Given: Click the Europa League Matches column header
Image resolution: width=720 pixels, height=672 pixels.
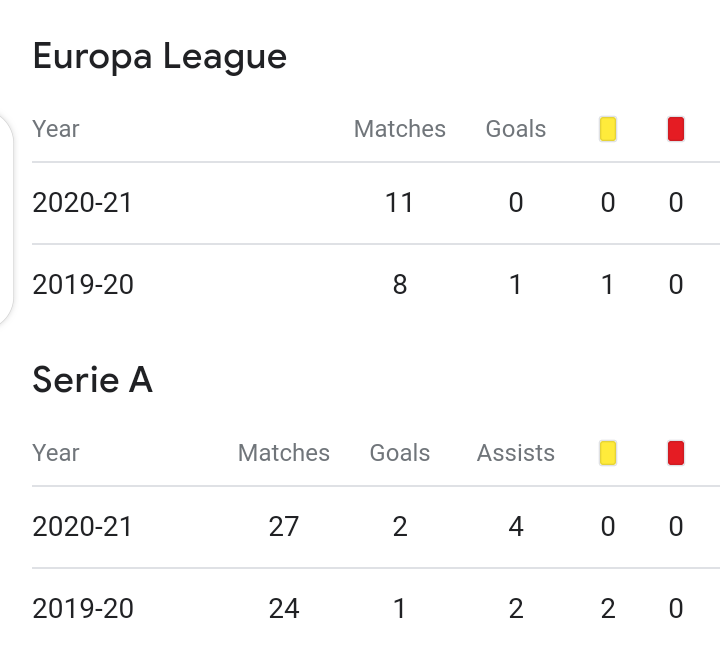Looking at the screenshot, I should [399, 129].
